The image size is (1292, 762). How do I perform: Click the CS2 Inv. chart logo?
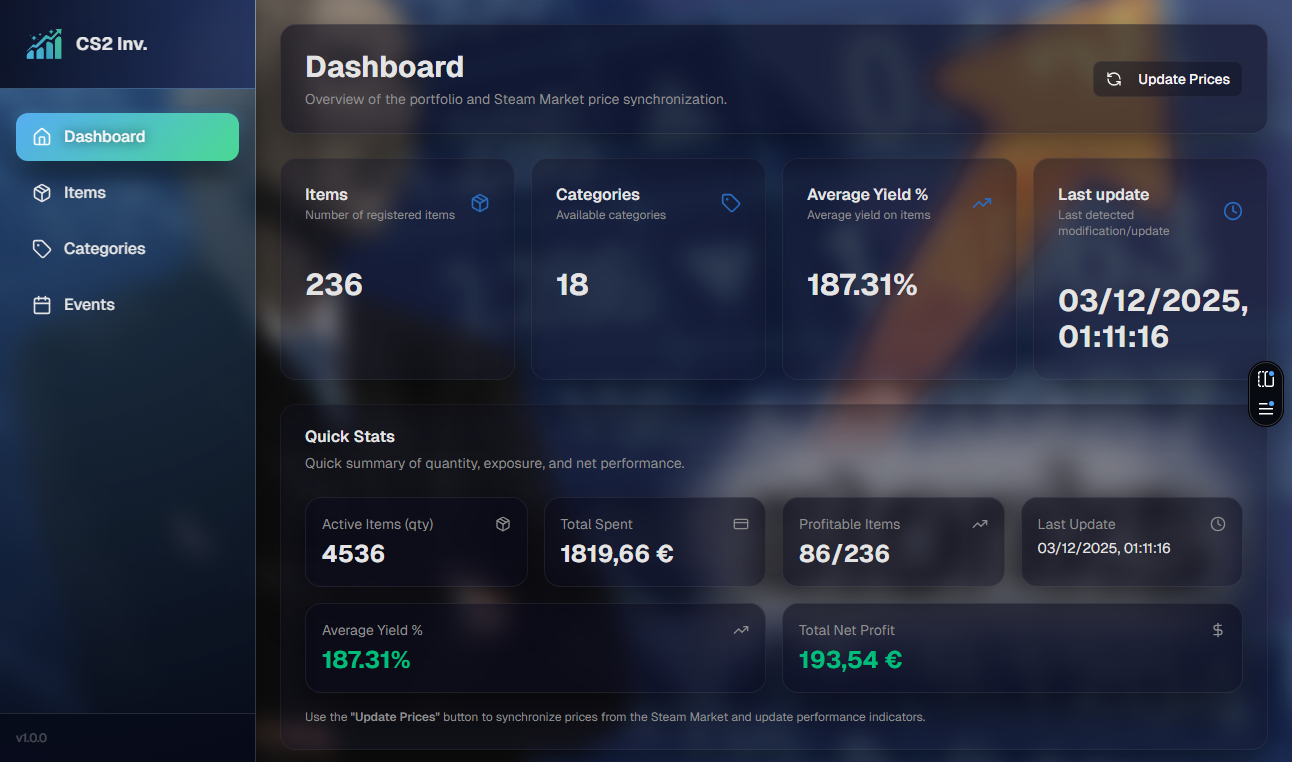click(44, 43)
